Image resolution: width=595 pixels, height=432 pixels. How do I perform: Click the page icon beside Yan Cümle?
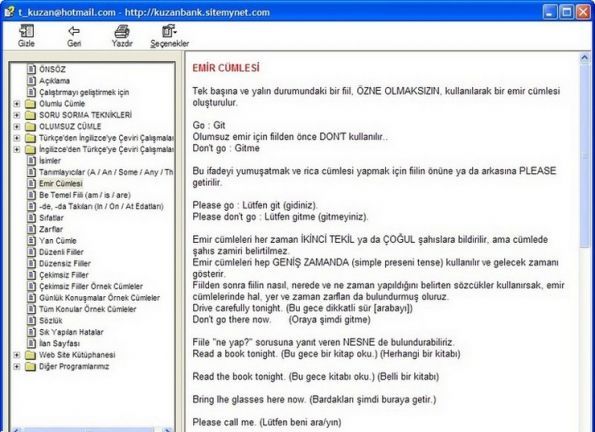[31, 240]
